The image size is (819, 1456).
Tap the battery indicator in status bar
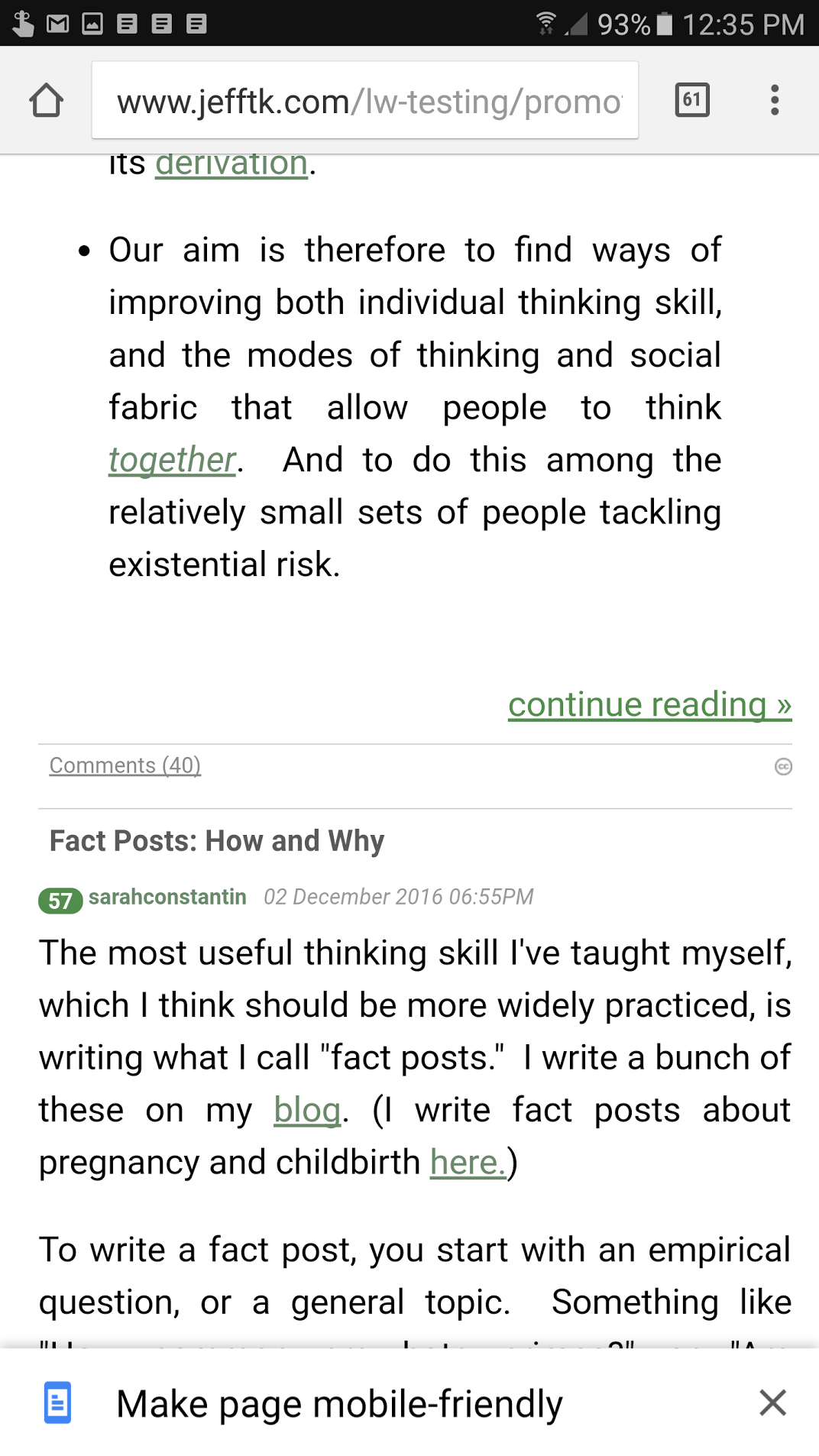click(664, 24)
